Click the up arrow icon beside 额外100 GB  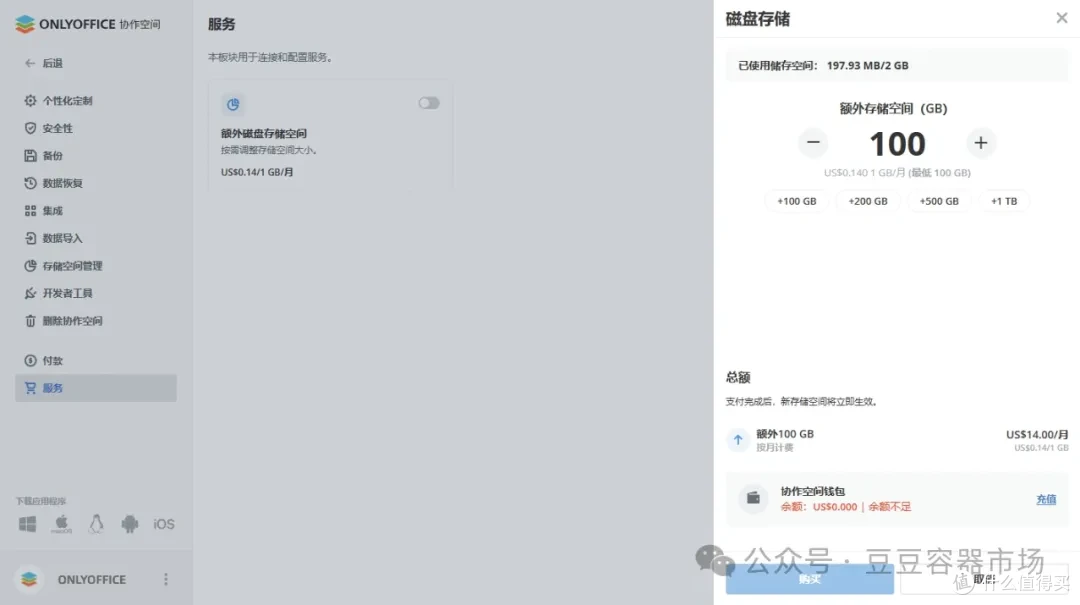coord(738,440)
